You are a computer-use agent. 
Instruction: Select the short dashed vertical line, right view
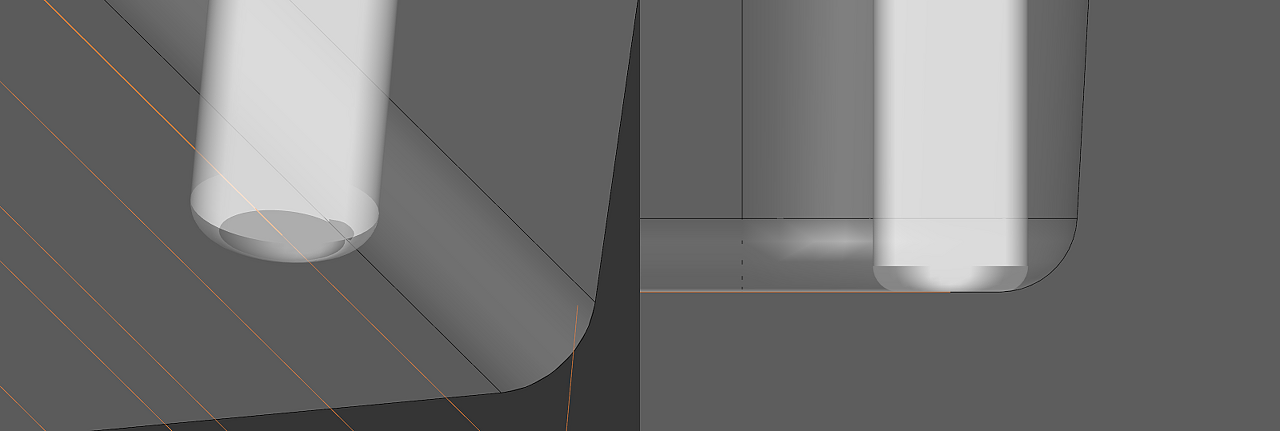(742, 265)
